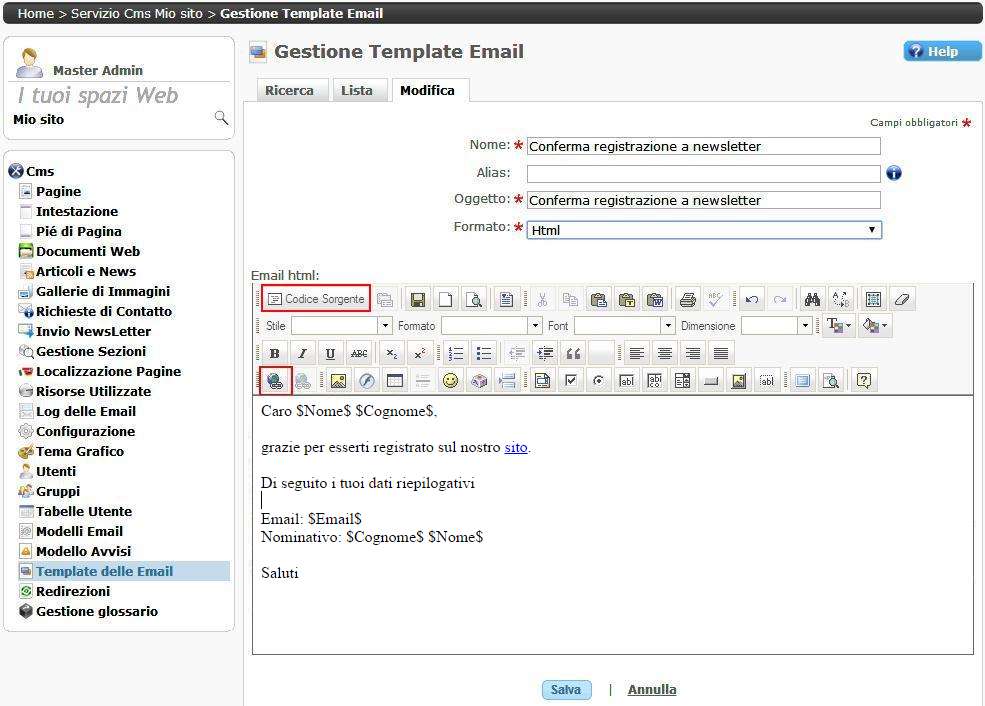This screenshot has width=985, height=706.
Task: Open the Formato Html select box
Action: tap(704, 230)
